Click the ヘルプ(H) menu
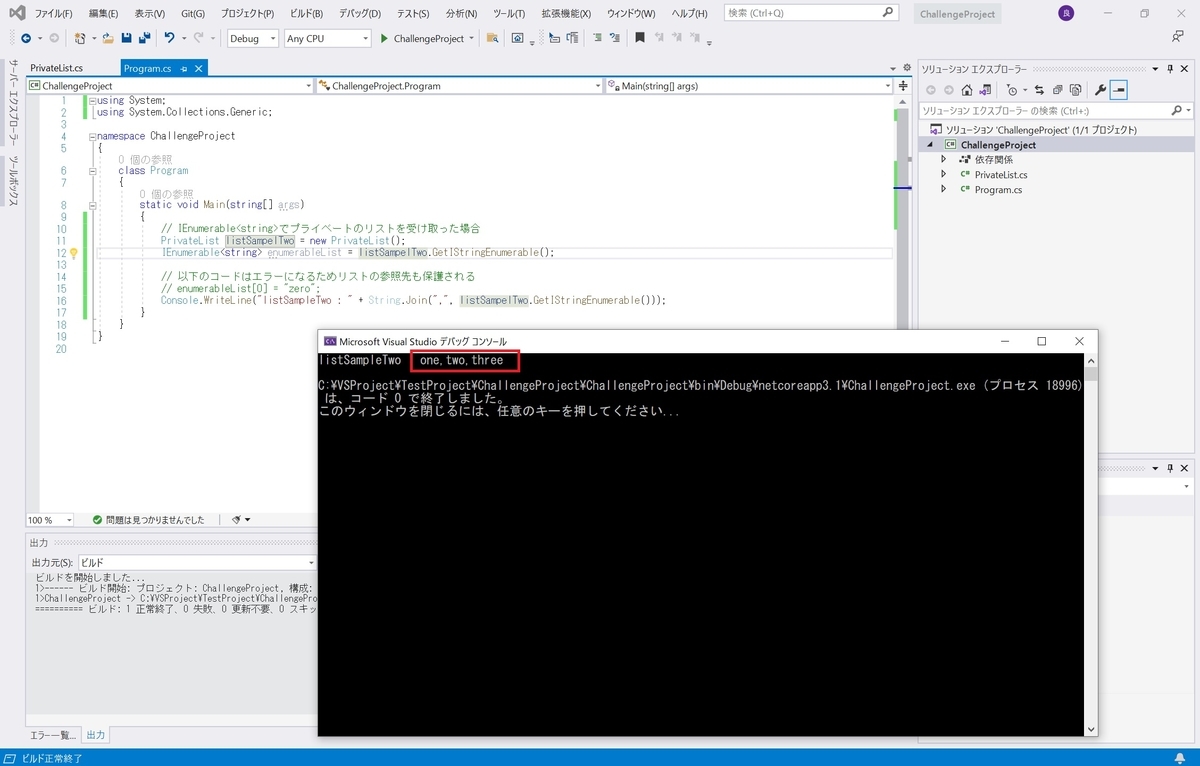1200x766 pixels. click(x=689, y=13)
